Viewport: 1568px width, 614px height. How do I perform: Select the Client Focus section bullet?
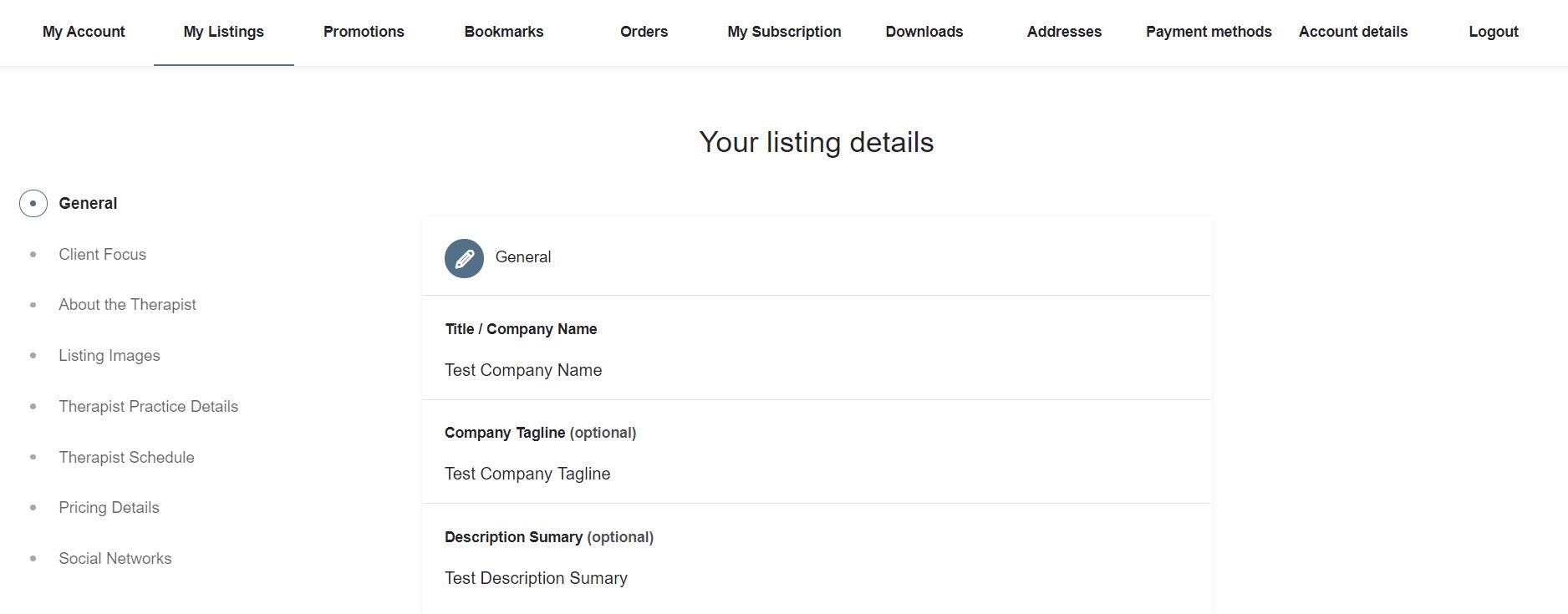33,254
